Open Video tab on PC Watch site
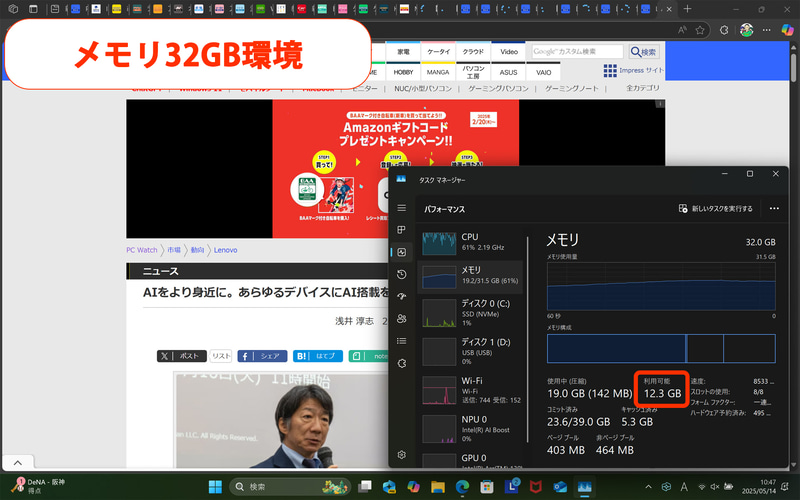Image resolution: width=800 pixels, height=500 pixels. (509, 52)
